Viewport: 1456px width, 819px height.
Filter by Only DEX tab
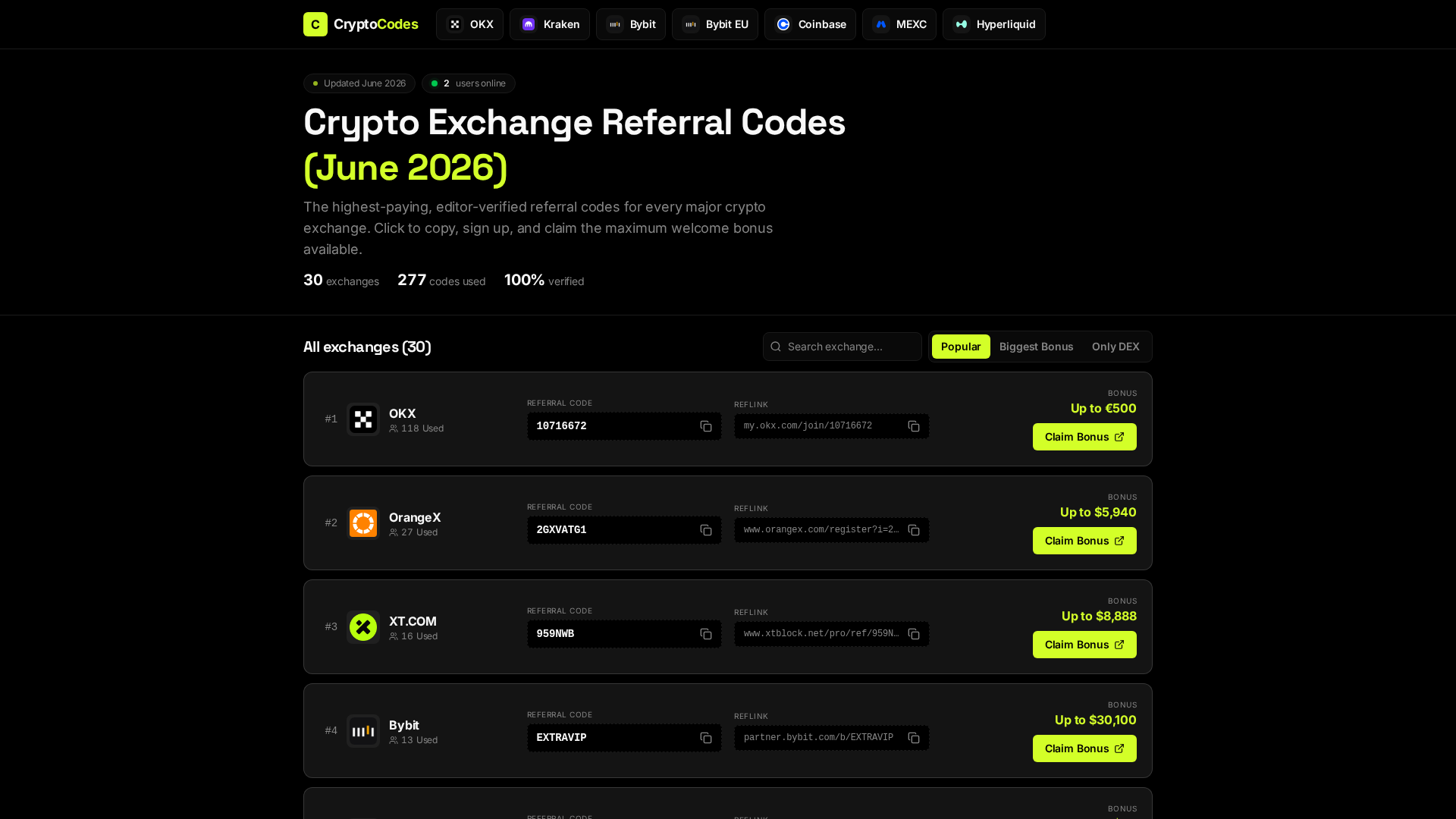[1116, 347]
